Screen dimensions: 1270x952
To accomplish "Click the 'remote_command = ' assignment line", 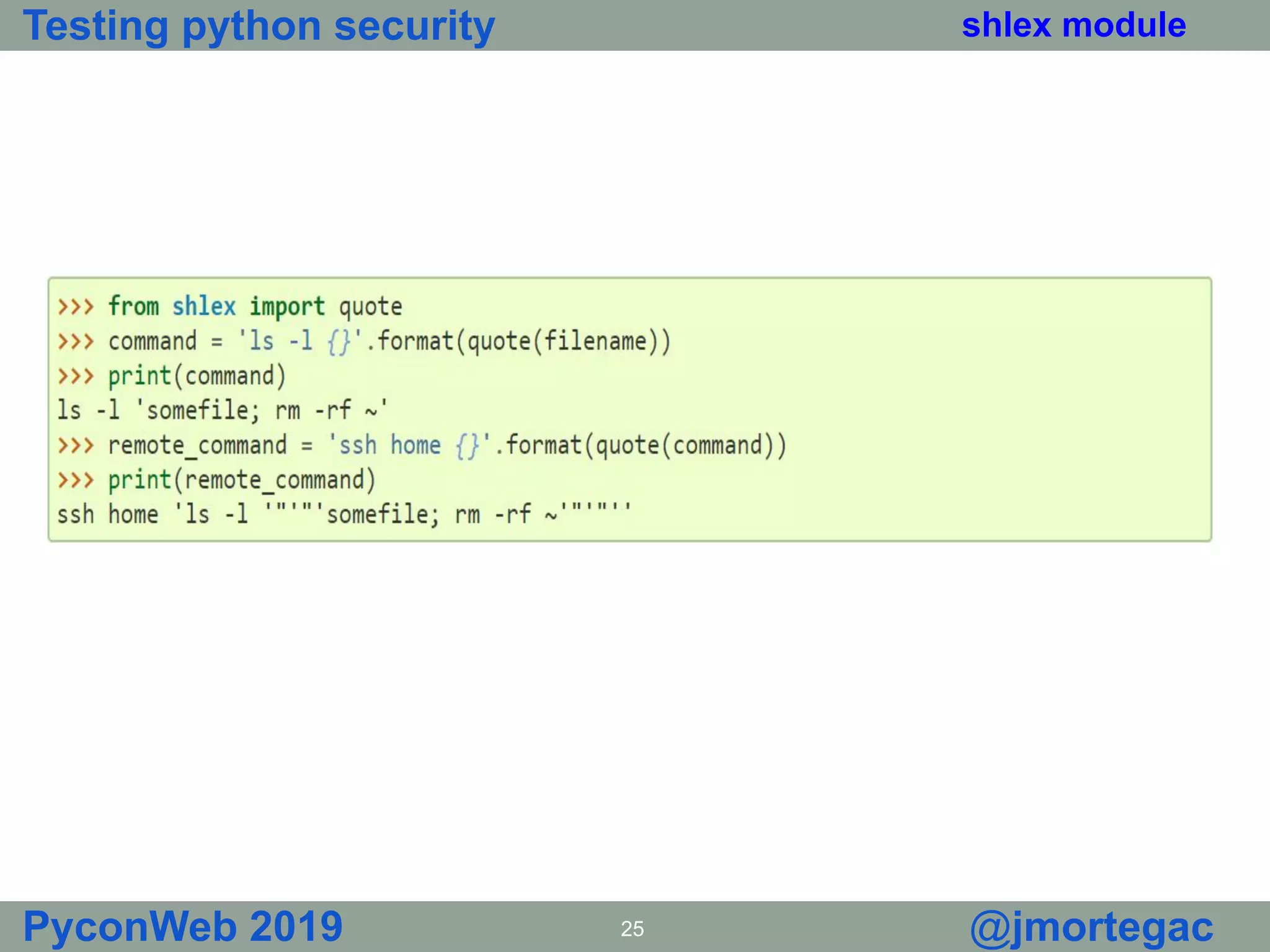I will click(x=422, y=446).
